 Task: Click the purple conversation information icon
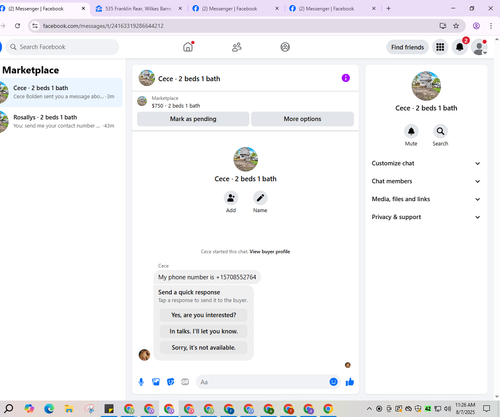click(x=346, y=78)
